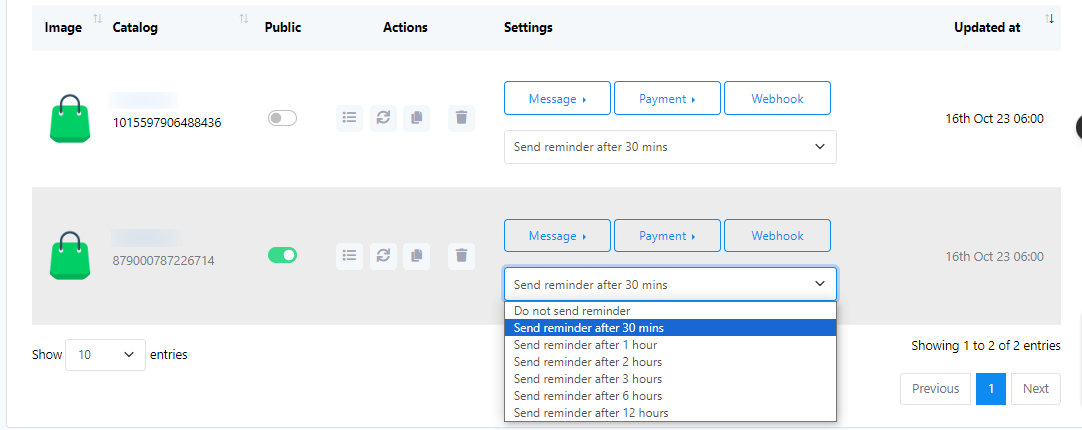Screen dimensions: 1082x430
Task: Expand the entries-per-page dropdown showing 10
Action: click(105, 355)
